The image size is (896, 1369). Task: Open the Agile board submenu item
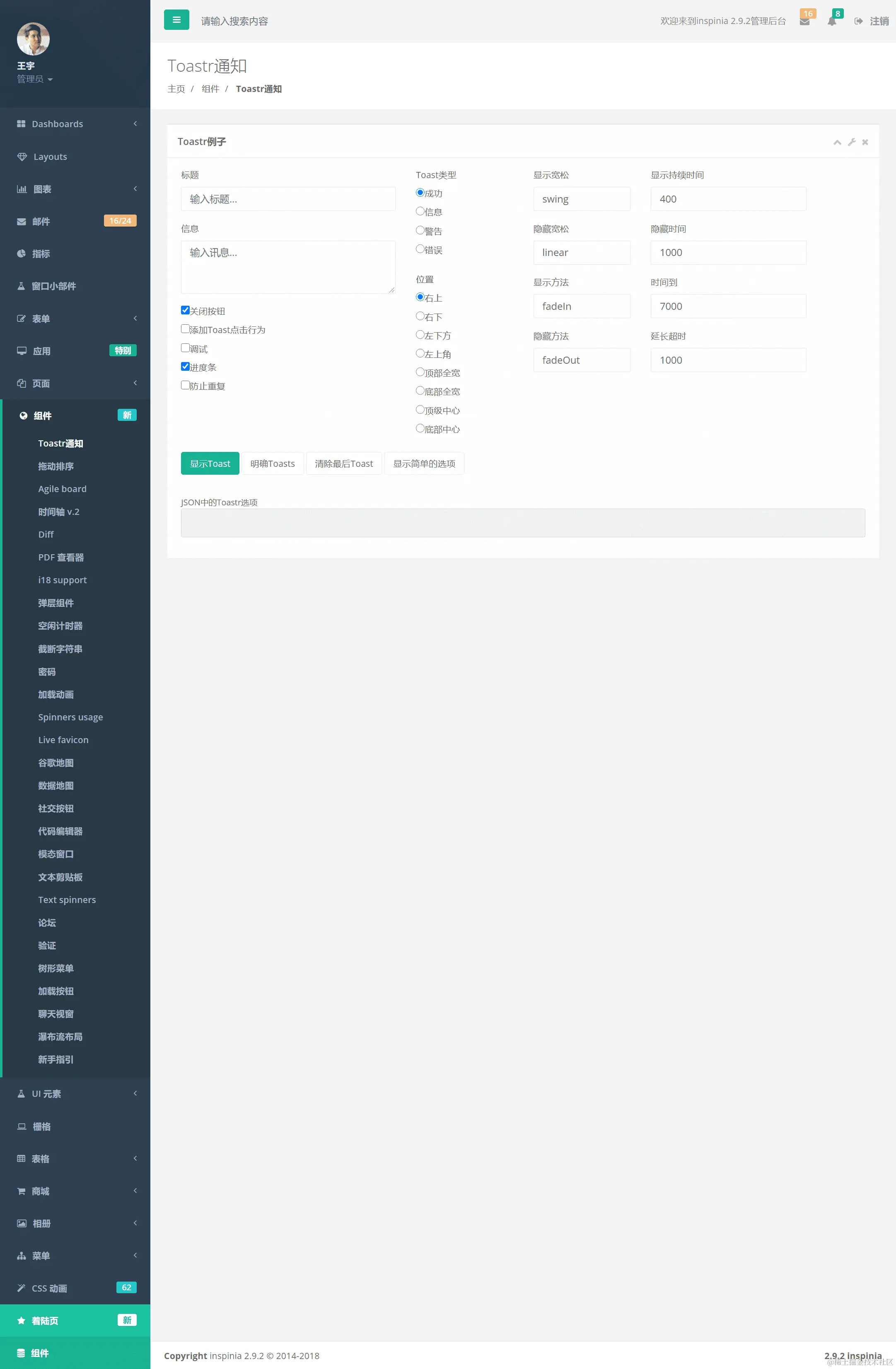pos(62,489)
